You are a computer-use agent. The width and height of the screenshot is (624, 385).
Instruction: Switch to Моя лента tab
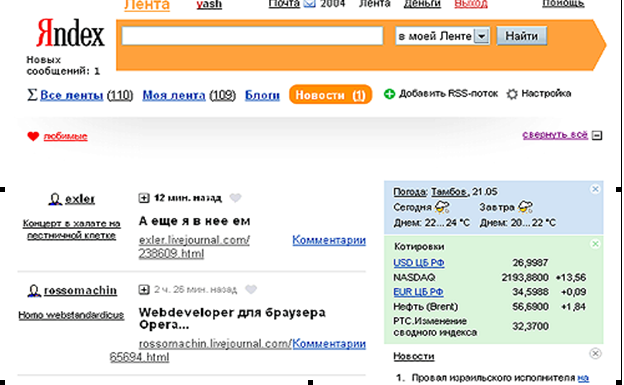174,95
